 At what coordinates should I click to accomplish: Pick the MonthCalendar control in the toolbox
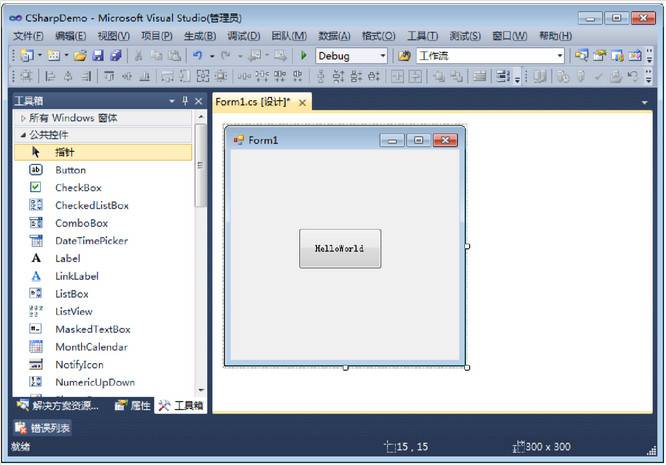tap(103, 347)
